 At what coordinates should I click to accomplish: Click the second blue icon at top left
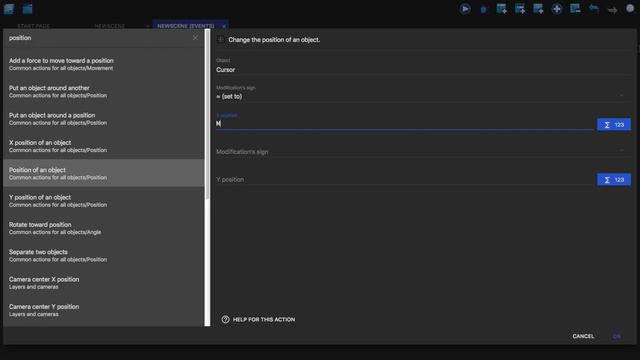(x=27, y=9)
